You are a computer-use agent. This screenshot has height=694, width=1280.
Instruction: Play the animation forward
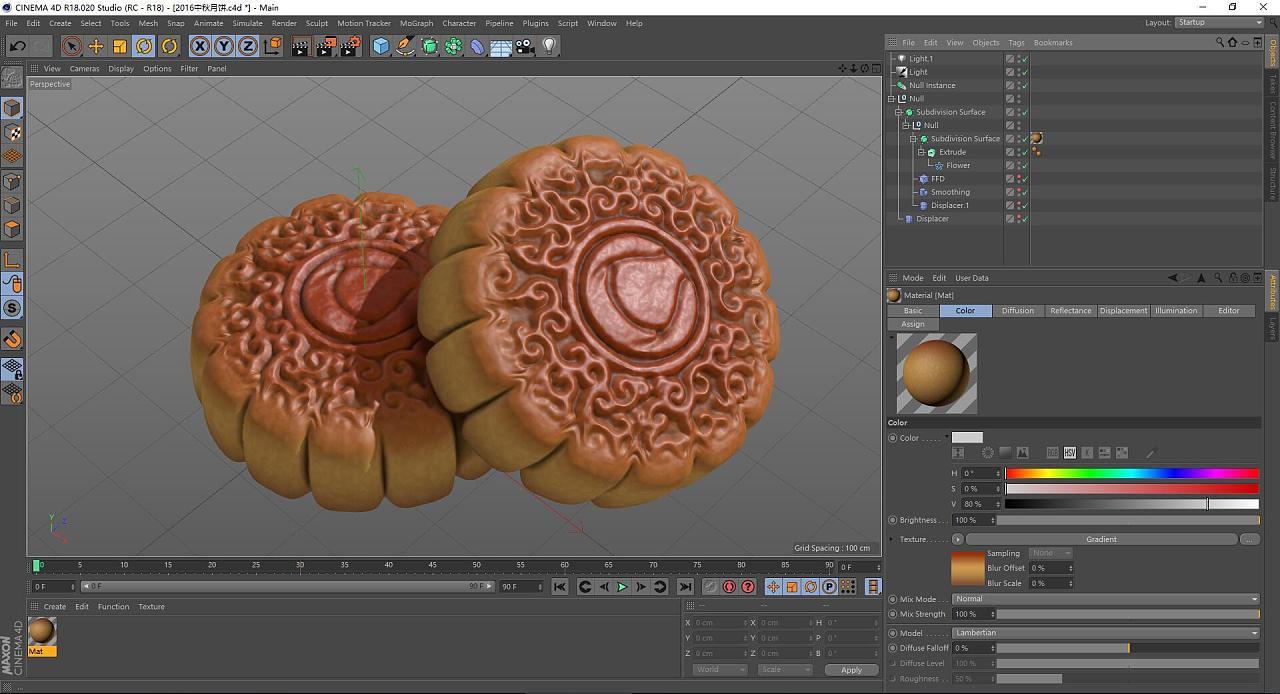coord(622,587)
